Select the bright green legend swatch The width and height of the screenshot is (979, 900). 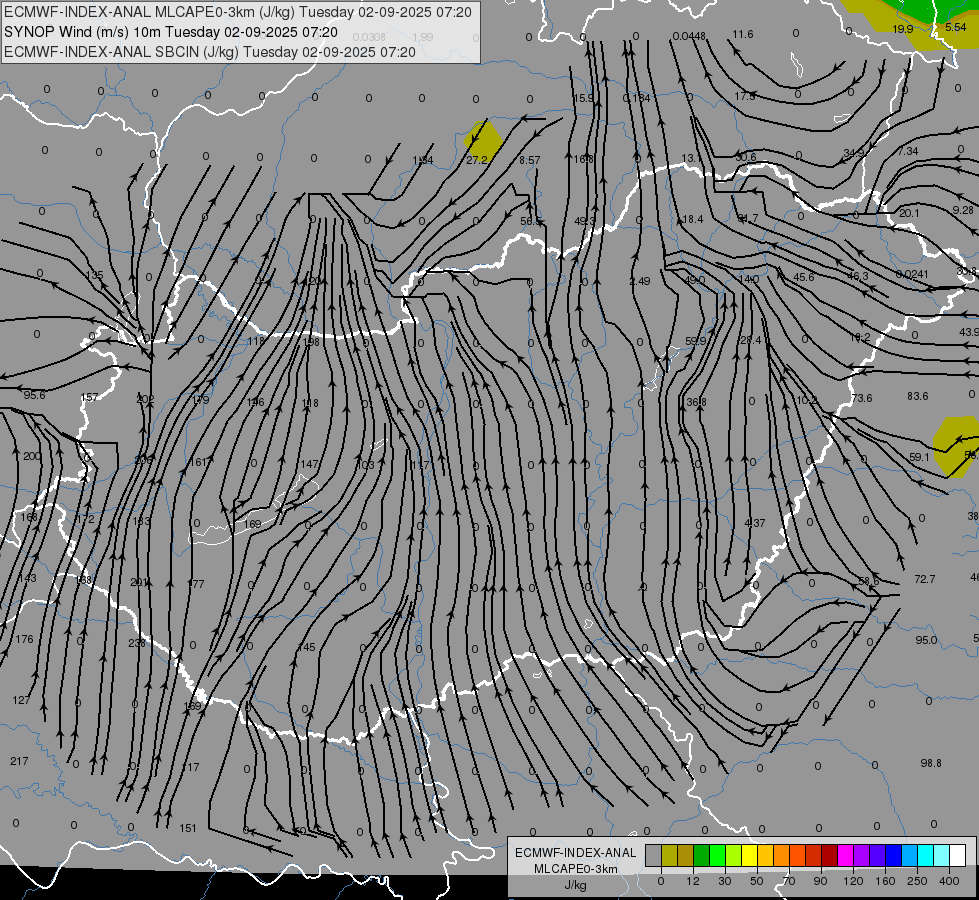click(x=717, y=856)
